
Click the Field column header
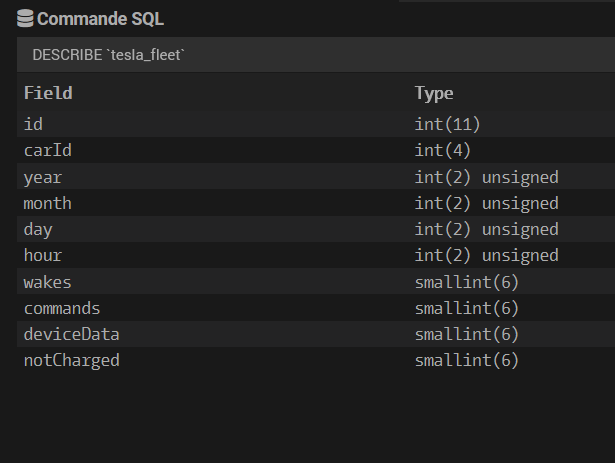point(48,93)
